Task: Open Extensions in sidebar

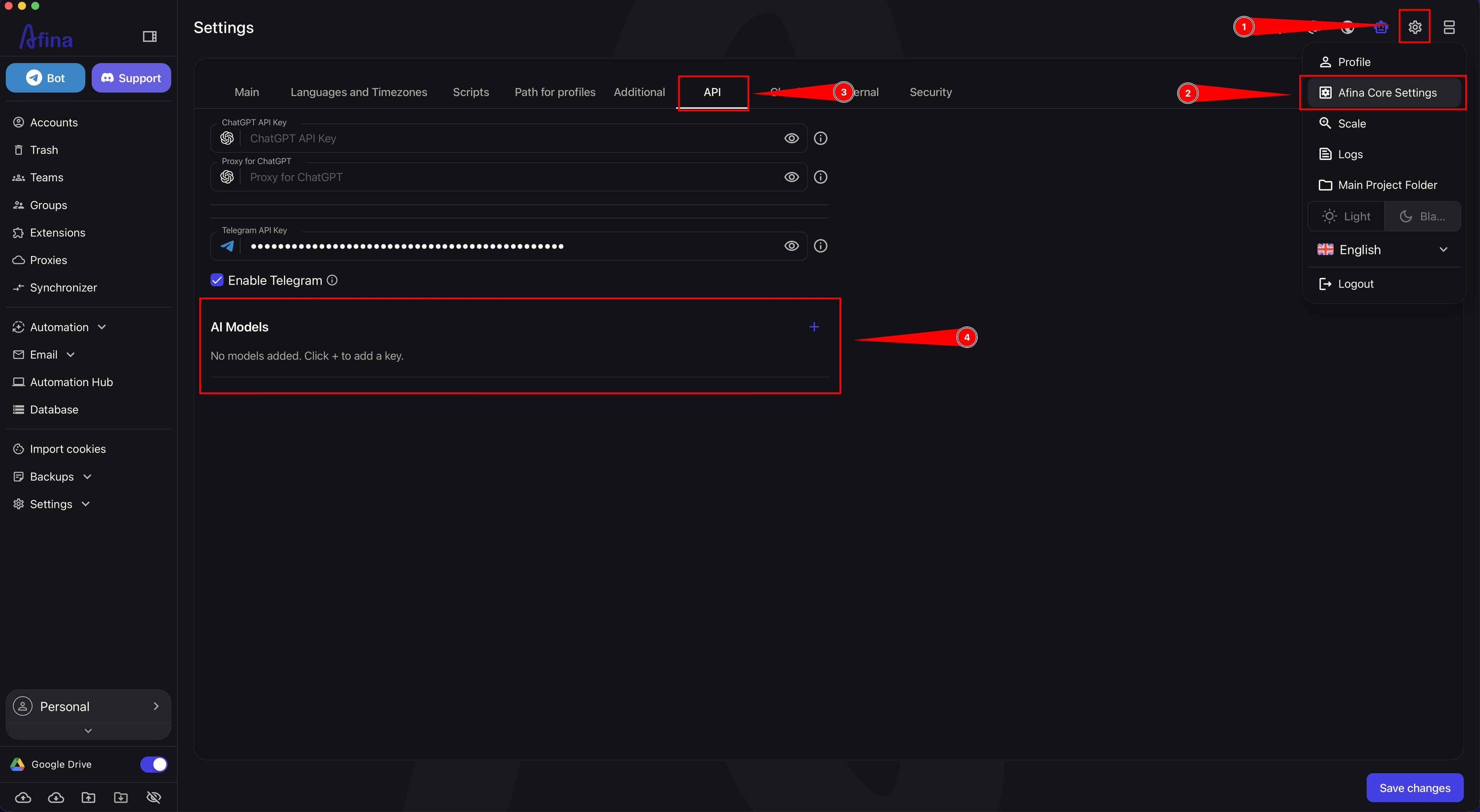Action: [x=89, y=233]
